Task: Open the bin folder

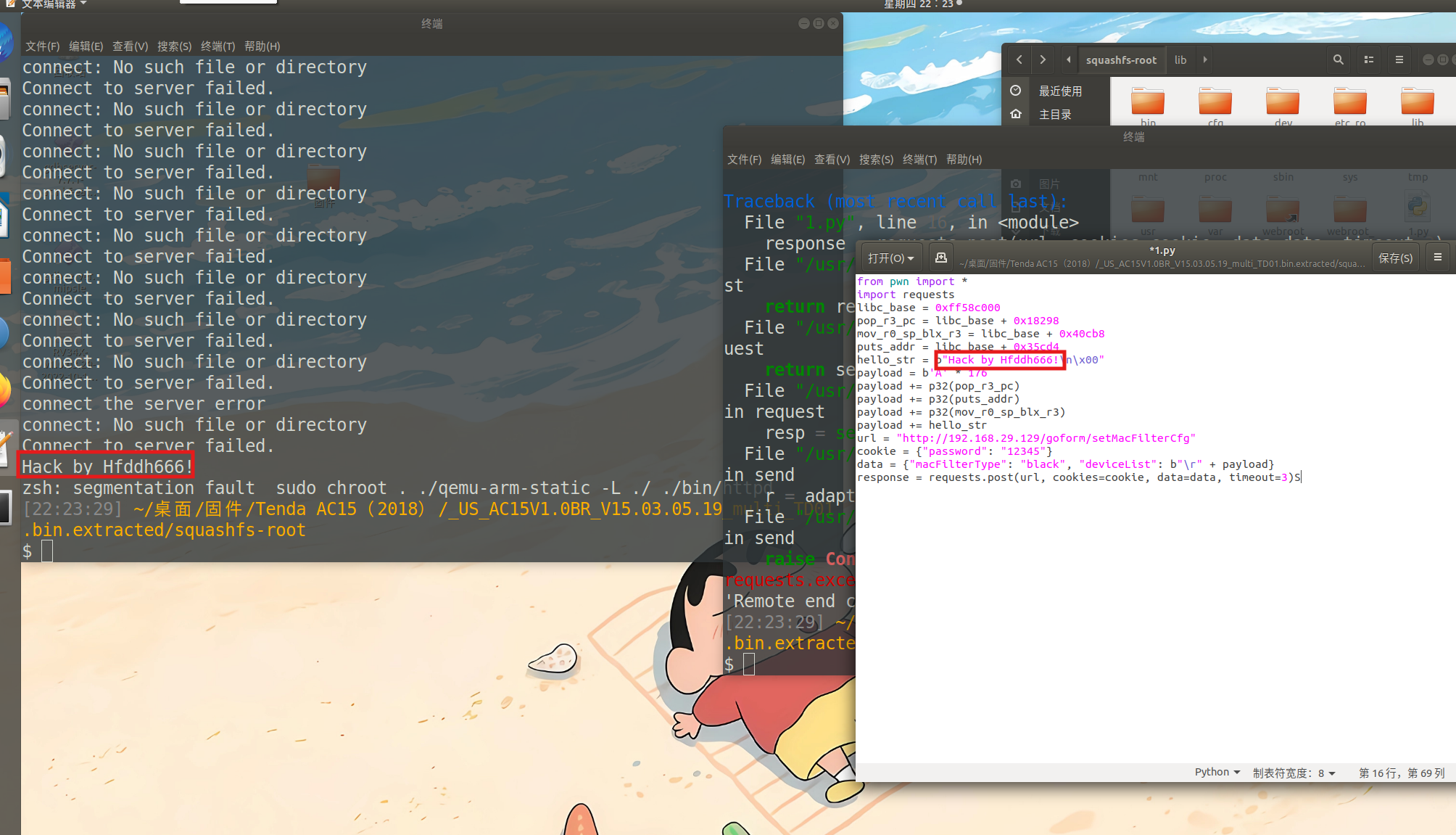Action: [1148, 106]
